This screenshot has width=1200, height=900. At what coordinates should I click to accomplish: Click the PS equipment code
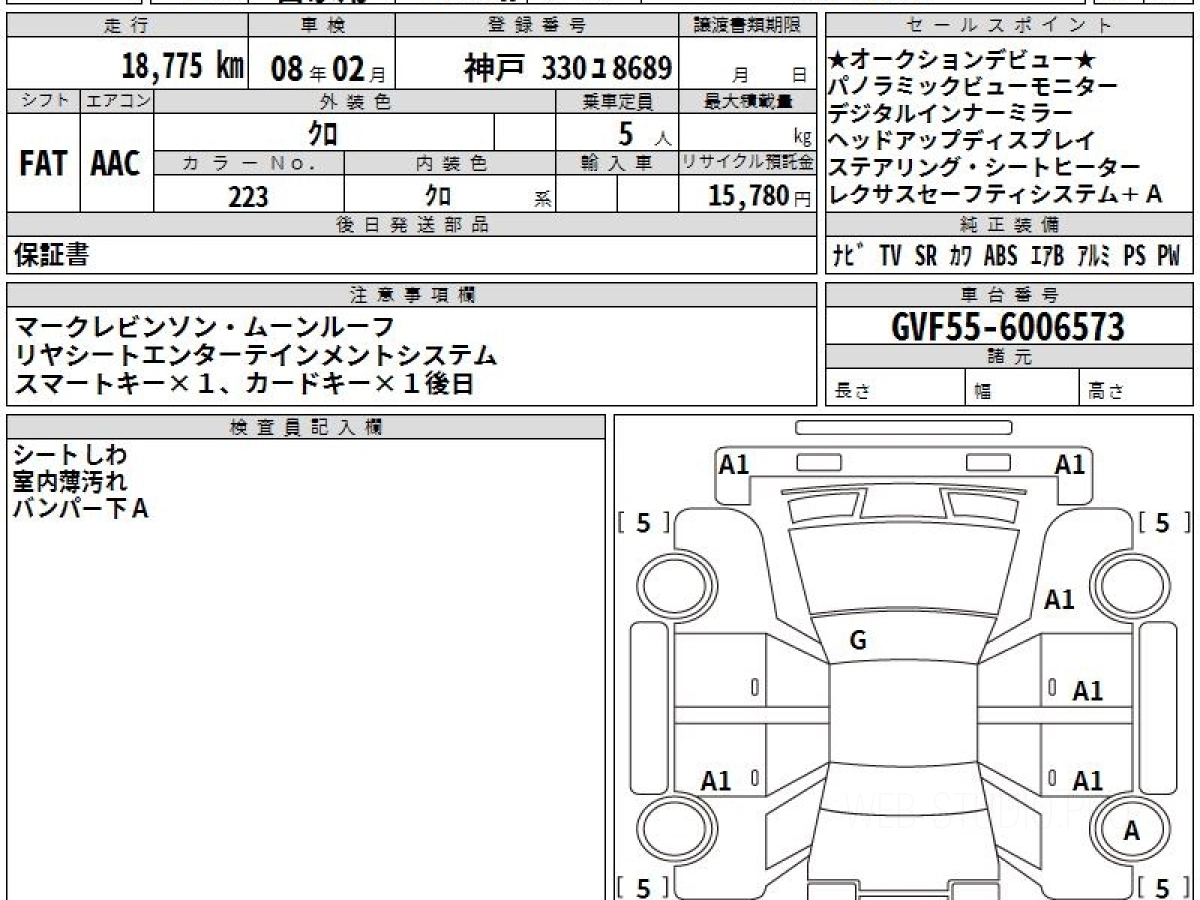(x=1135, y=256)
